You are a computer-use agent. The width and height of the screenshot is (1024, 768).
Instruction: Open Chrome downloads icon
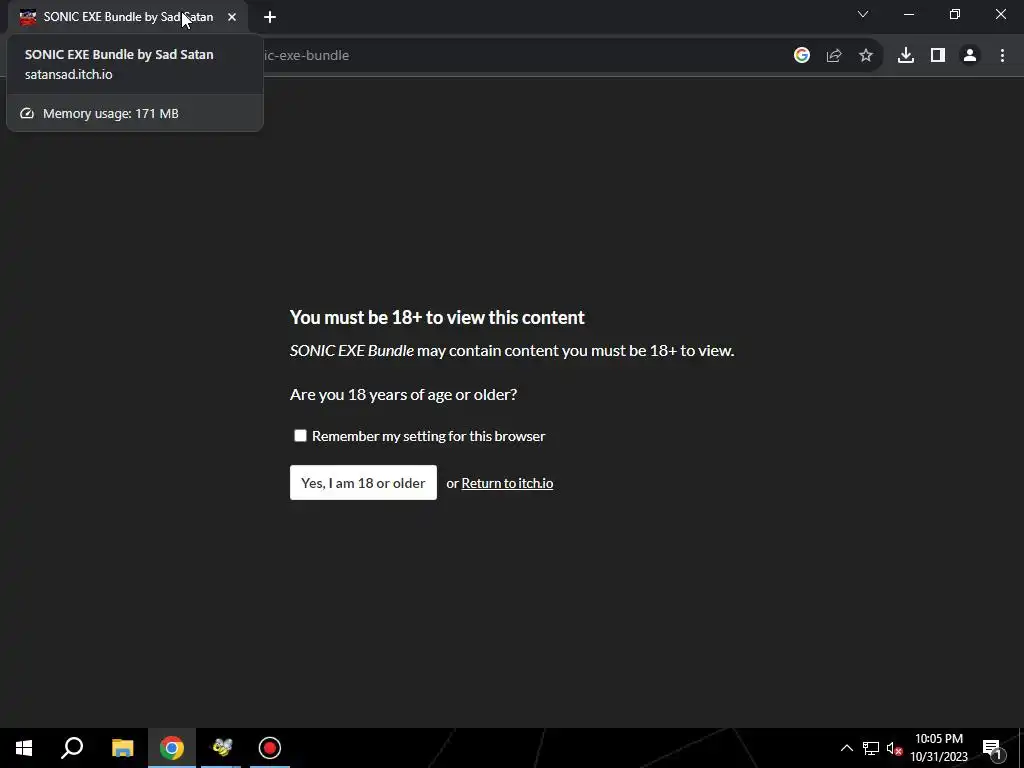906,56
